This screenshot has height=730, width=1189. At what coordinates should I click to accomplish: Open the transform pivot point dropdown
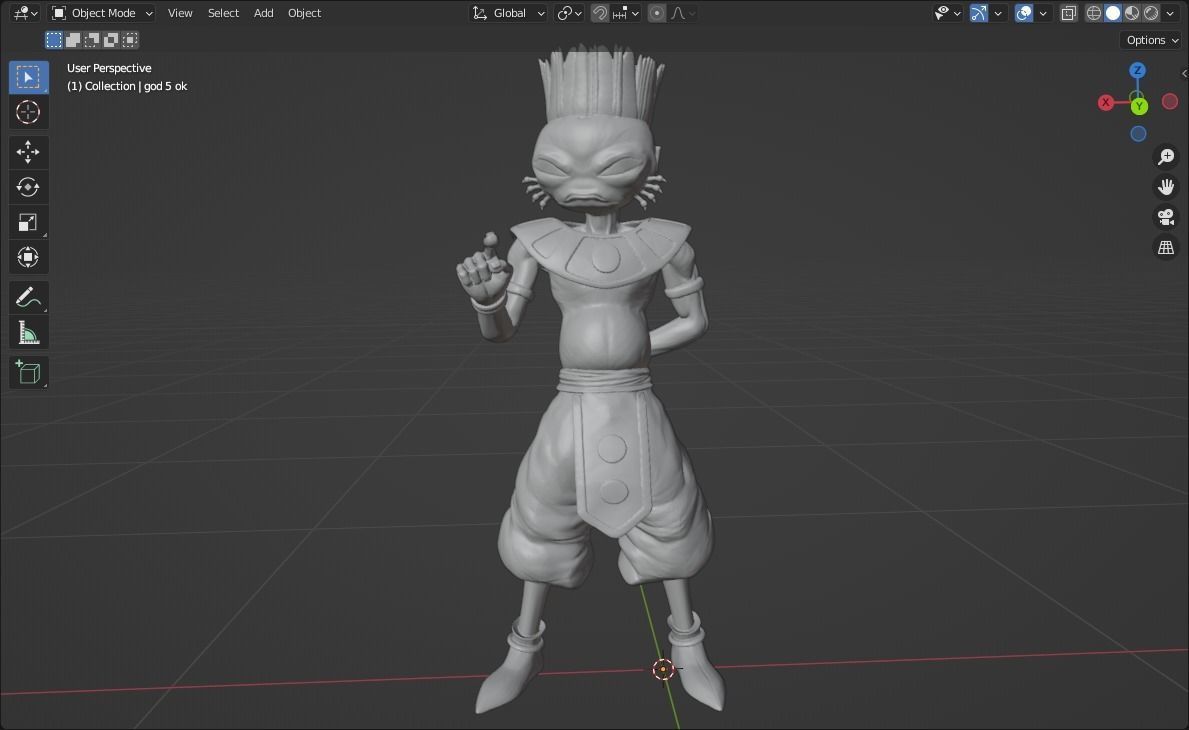(x=569, y=13)
